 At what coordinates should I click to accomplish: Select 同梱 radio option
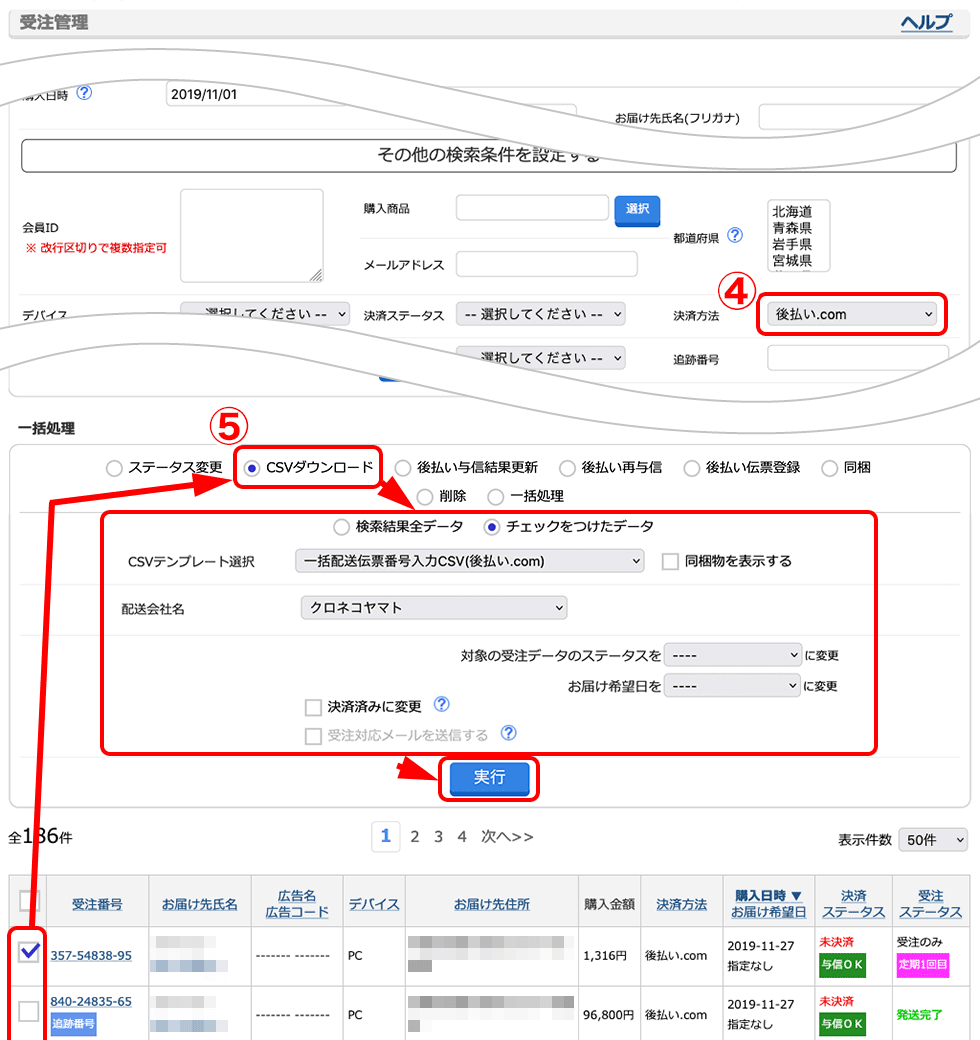tap(829, 468)
